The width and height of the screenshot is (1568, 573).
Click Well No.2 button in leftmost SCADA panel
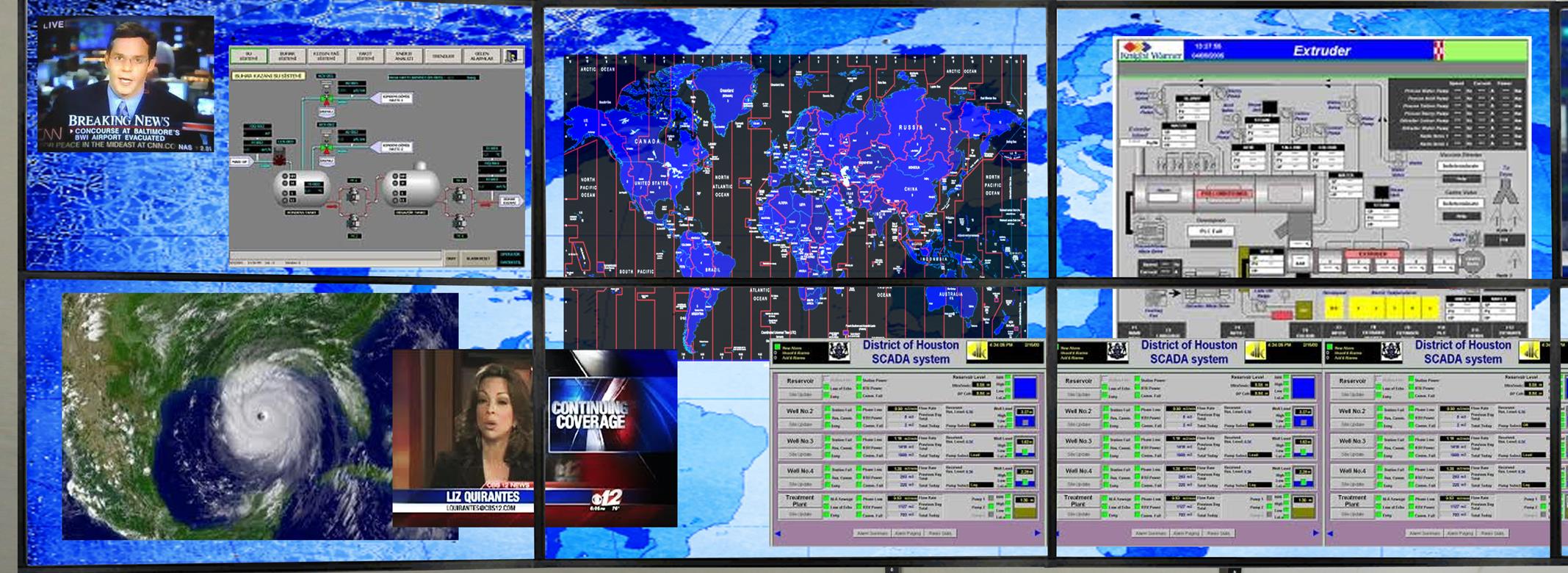[x=801, y=411]
